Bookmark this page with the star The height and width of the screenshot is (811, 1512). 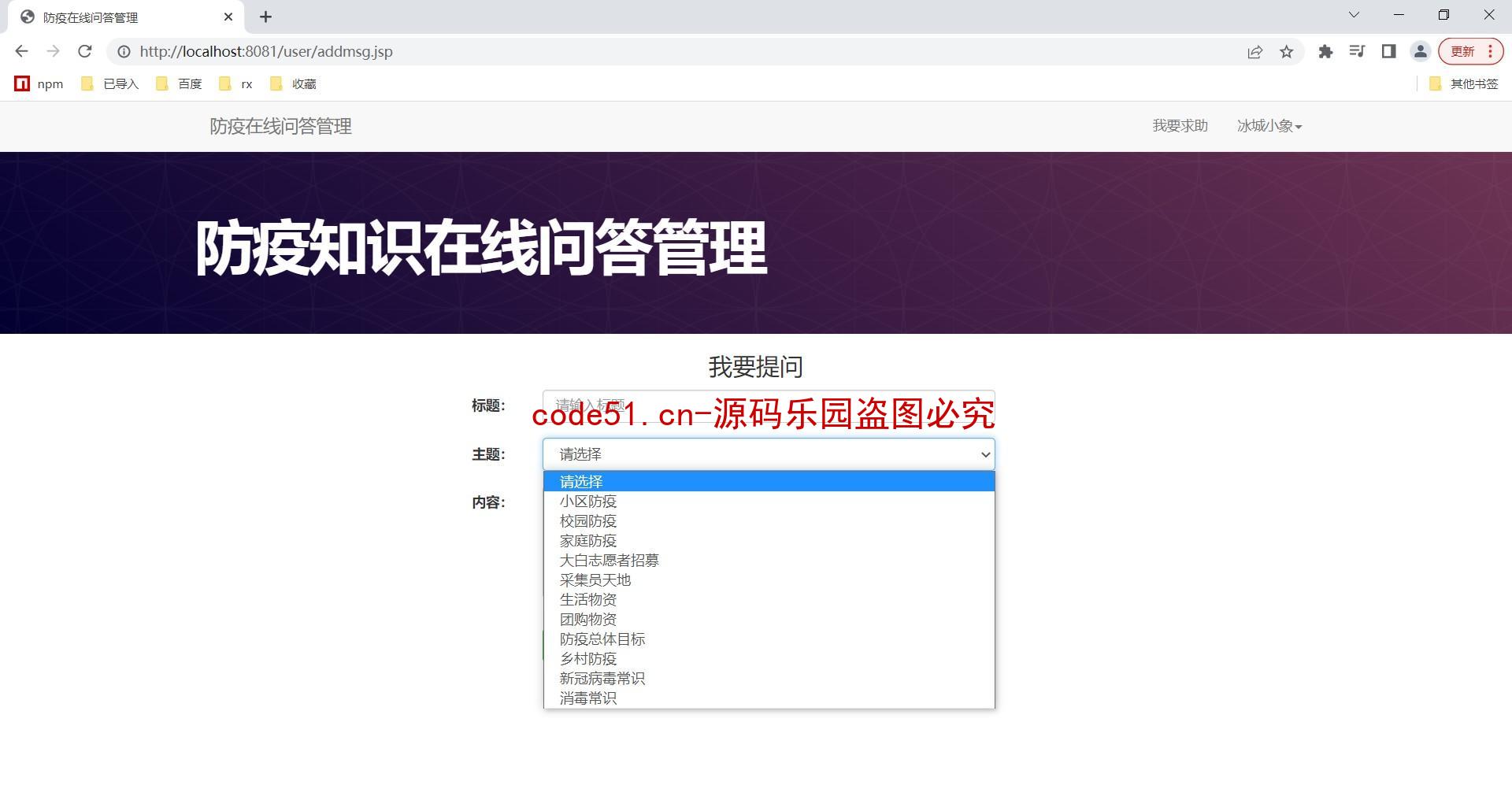[1286, 51]
